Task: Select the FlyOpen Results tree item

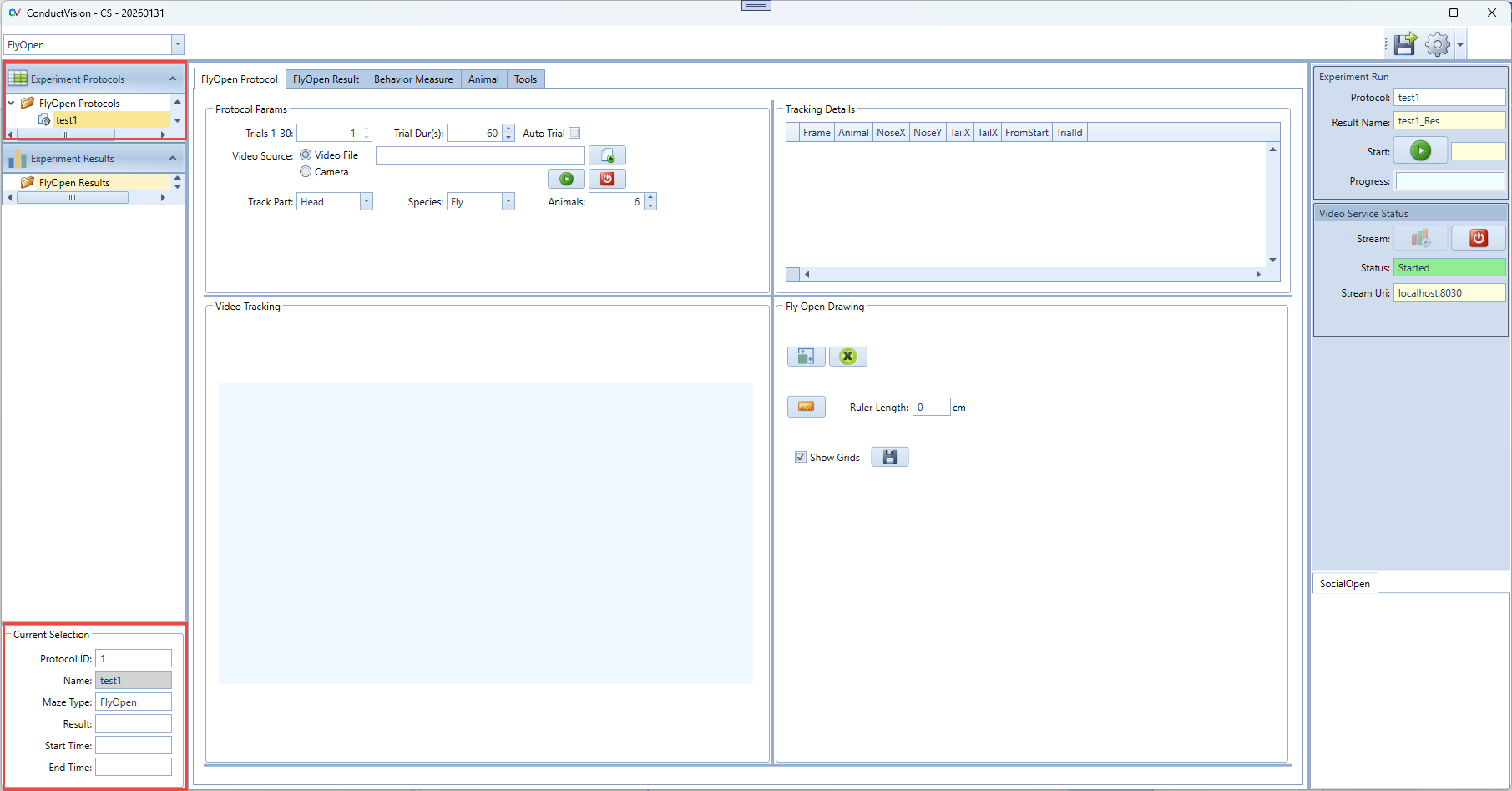Action: pyautogui.click(x=74, y=183)
